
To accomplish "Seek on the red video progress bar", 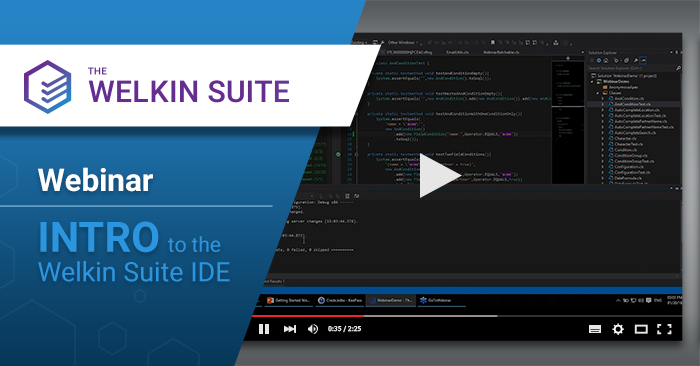I will tap(308, 316).
